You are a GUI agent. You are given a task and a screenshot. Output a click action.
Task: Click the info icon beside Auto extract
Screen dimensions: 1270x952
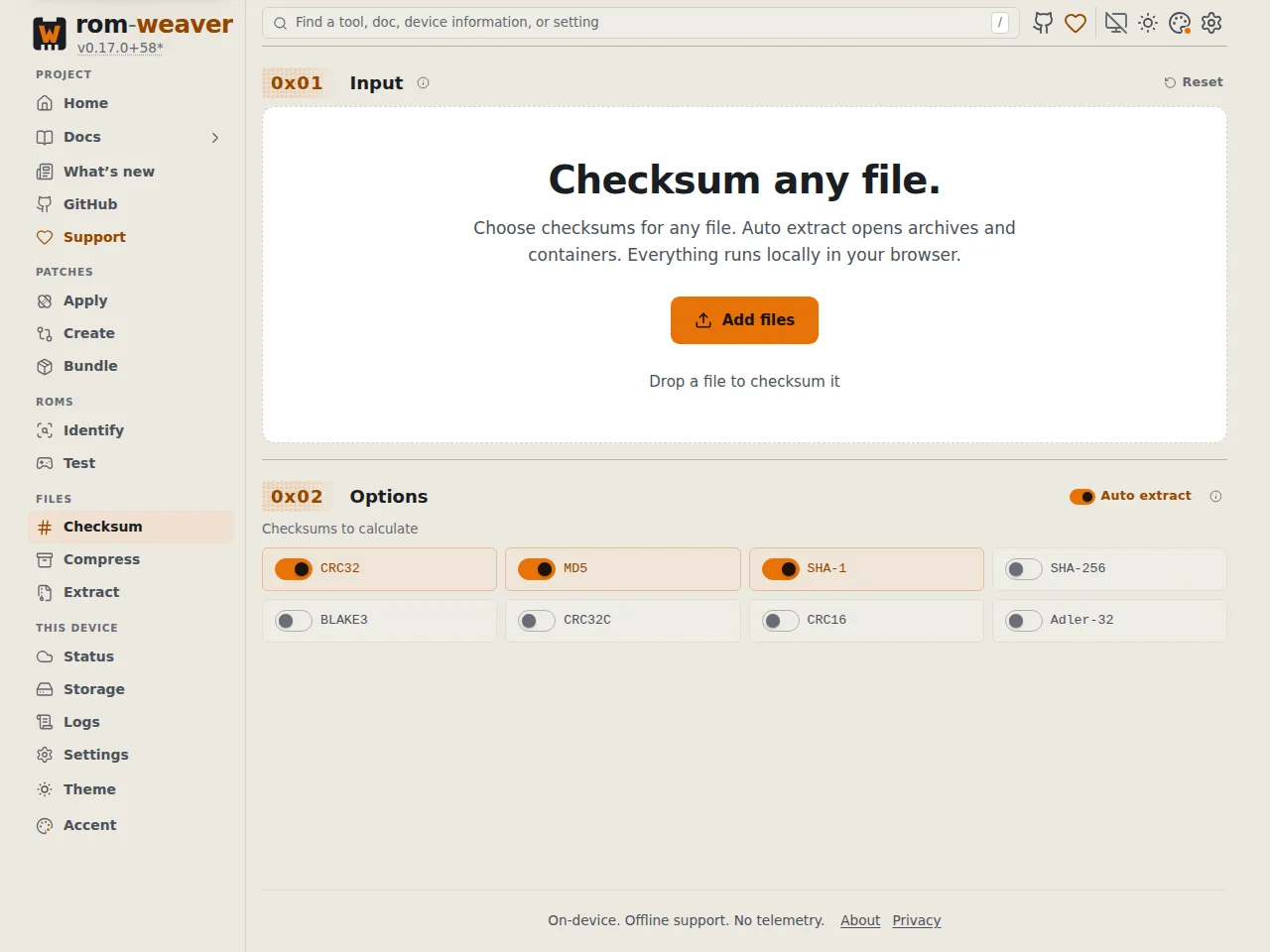coord(1215,496)
